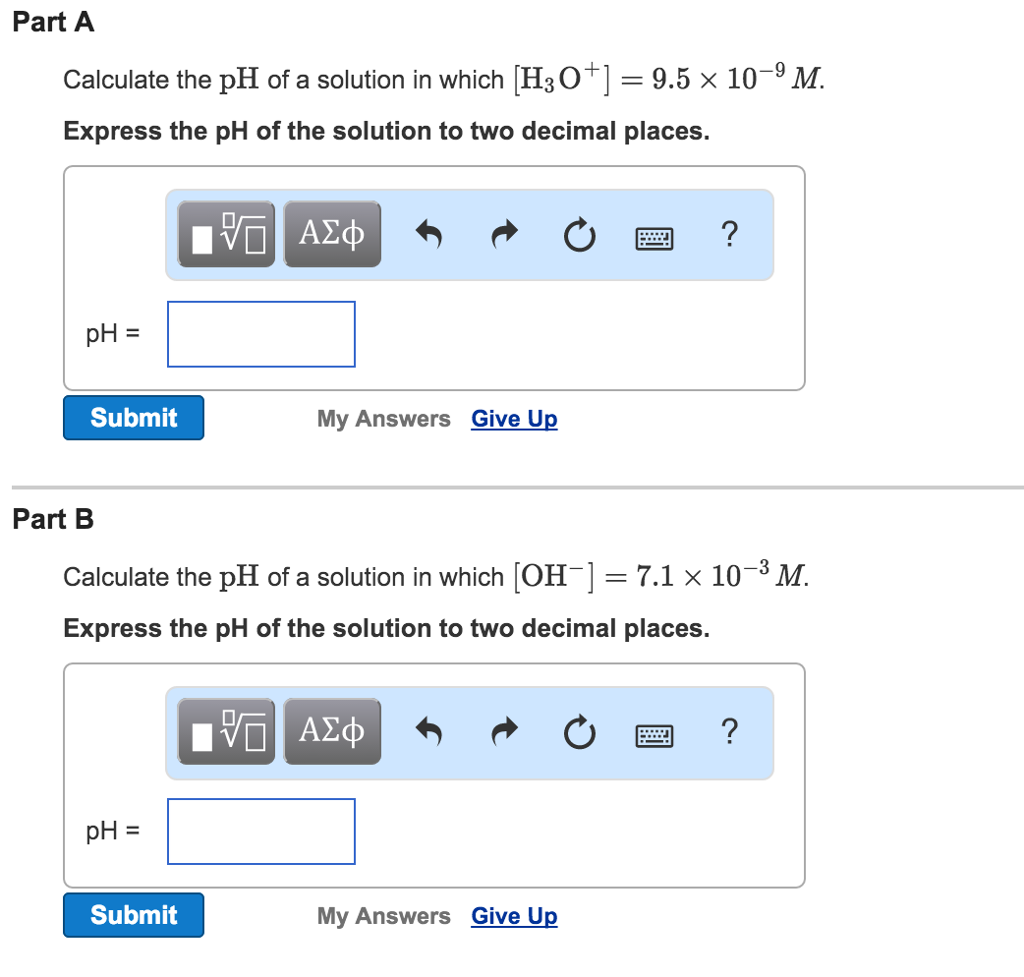This screenshot has height=977, width=1024.
Task: Reset the Part B answer with refresh icon
Action: (579, 732)
